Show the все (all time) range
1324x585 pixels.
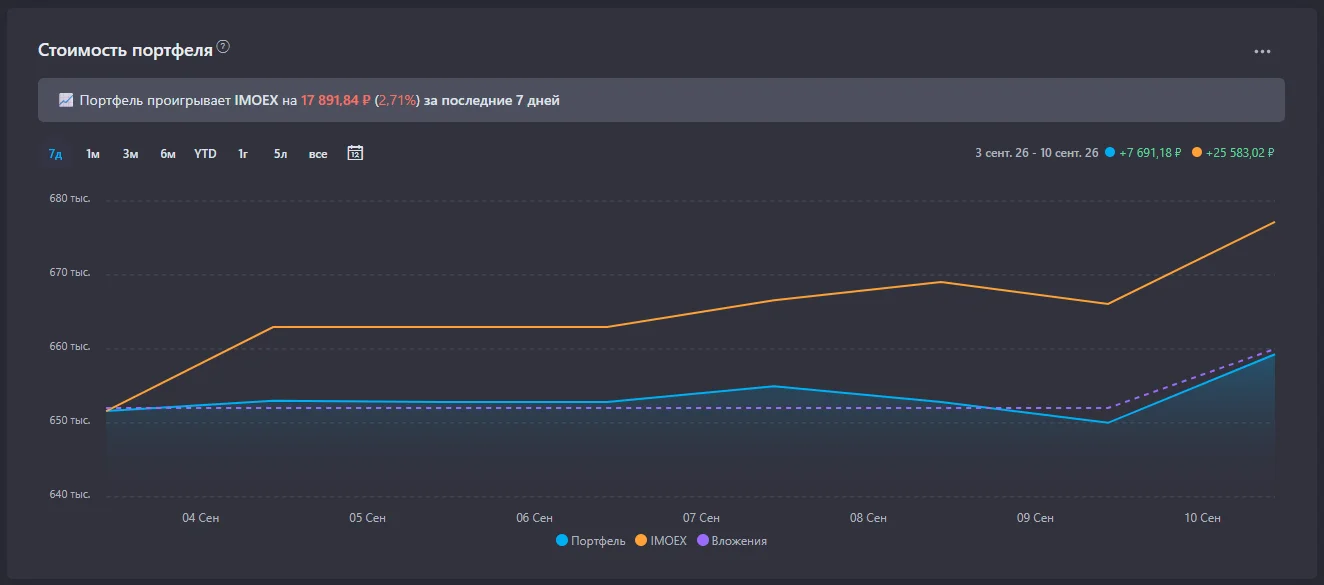318,154
